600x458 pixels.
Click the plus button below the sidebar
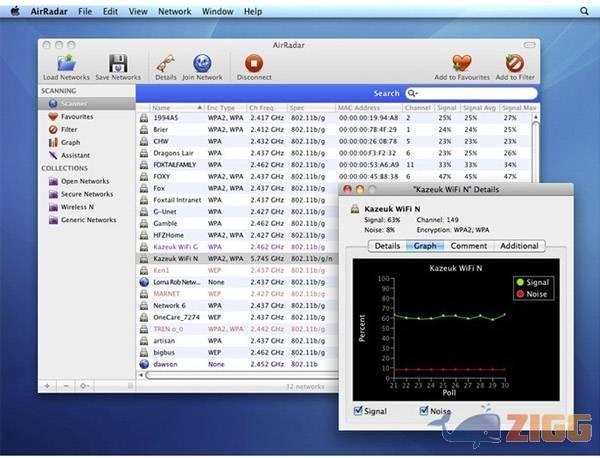[x=47, y=386]
